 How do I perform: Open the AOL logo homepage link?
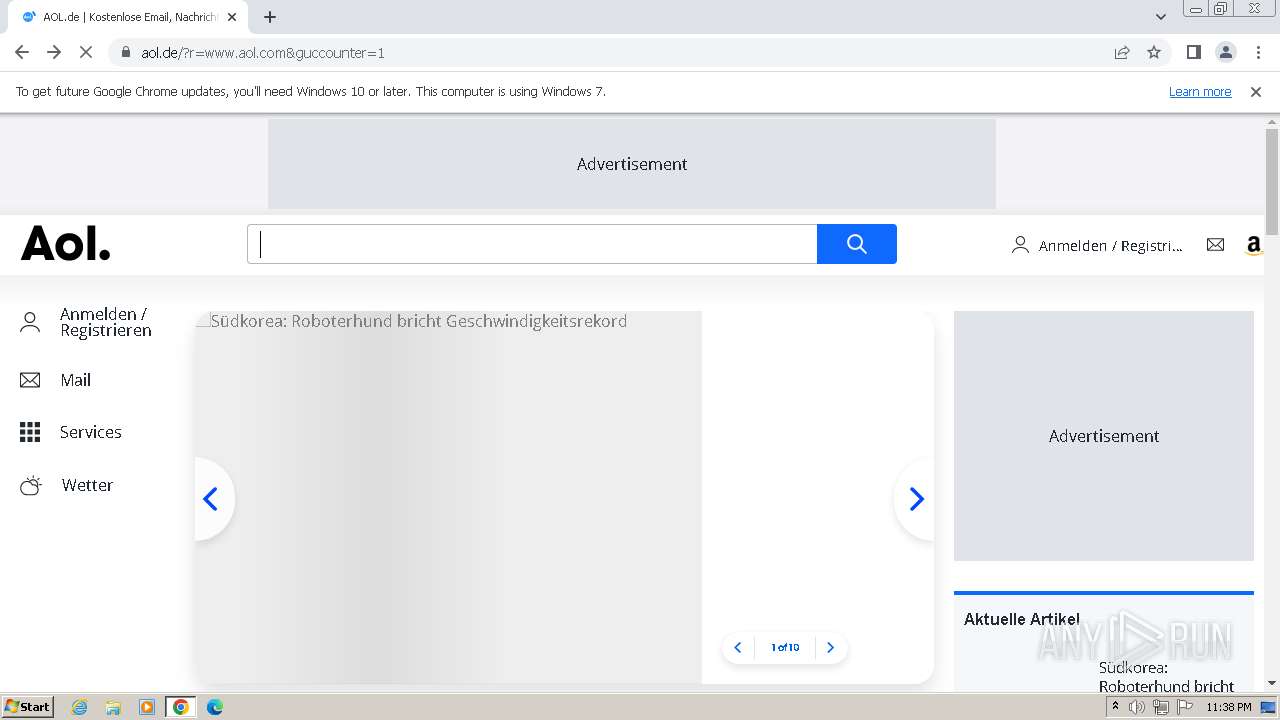[66, 244]
